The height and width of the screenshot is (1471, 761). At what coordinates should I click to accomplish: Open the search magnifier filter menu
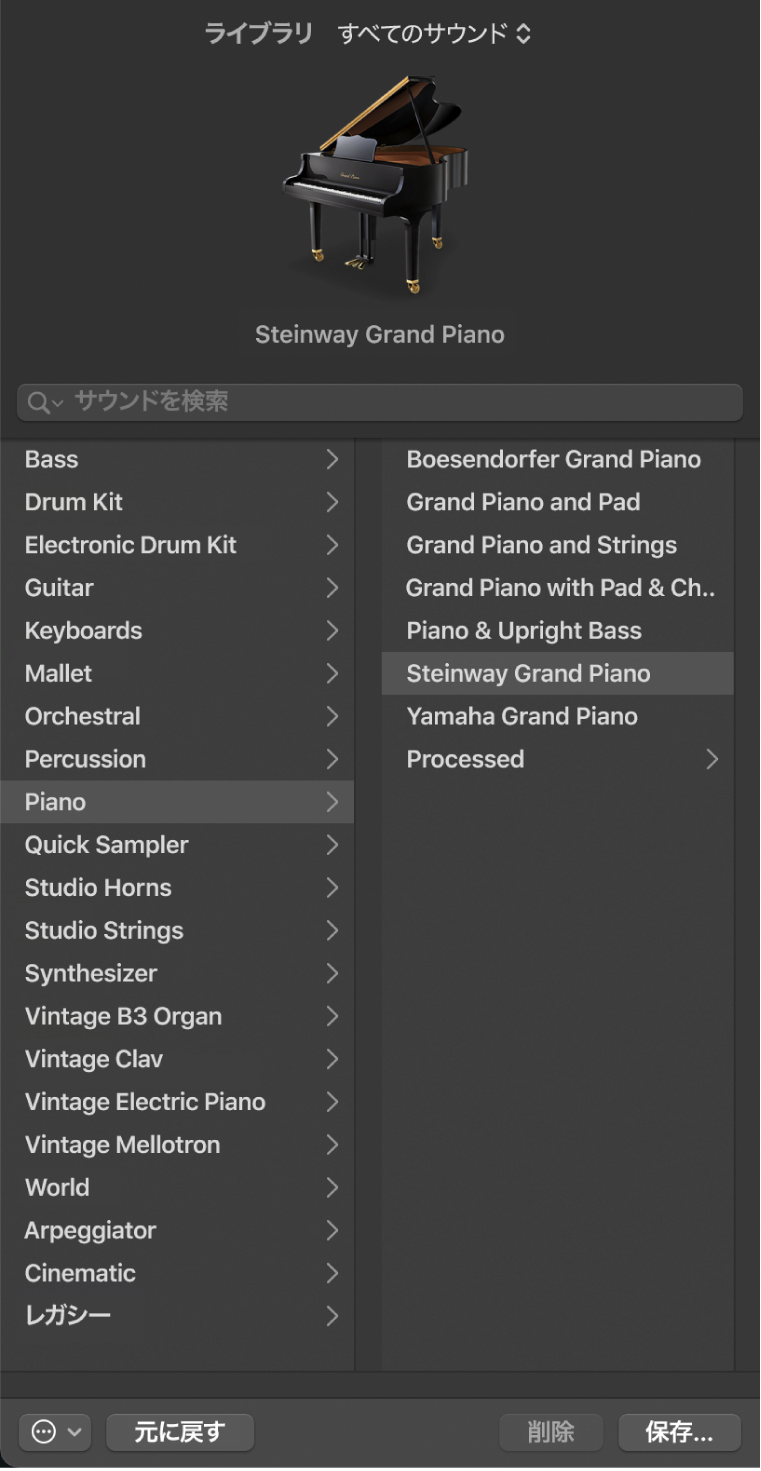point(45,402)
